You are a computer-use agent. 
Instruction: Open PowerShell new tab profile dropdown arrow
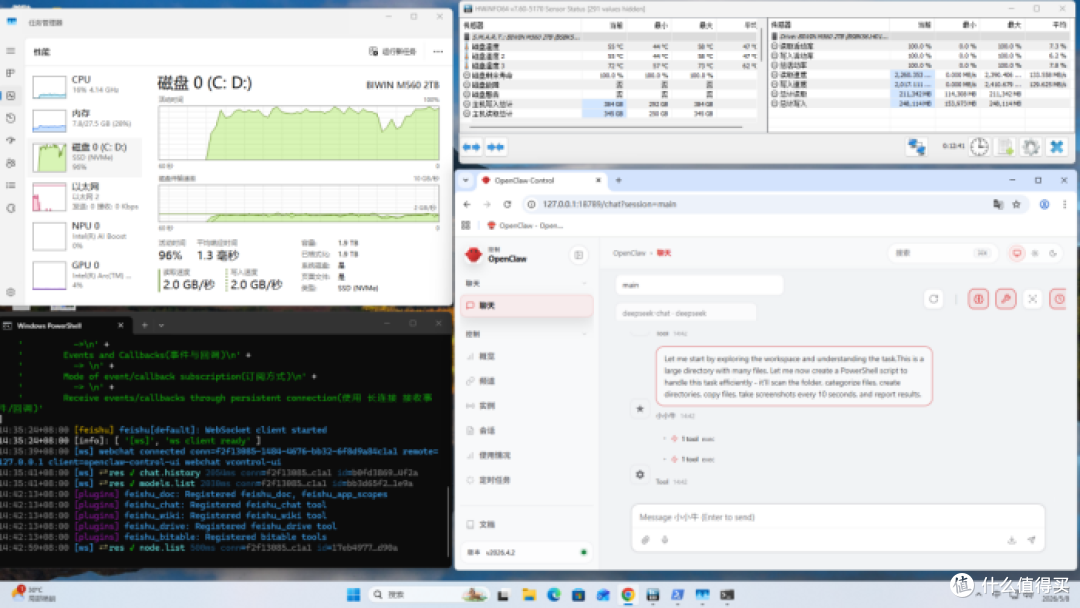(x=161, y=325)
